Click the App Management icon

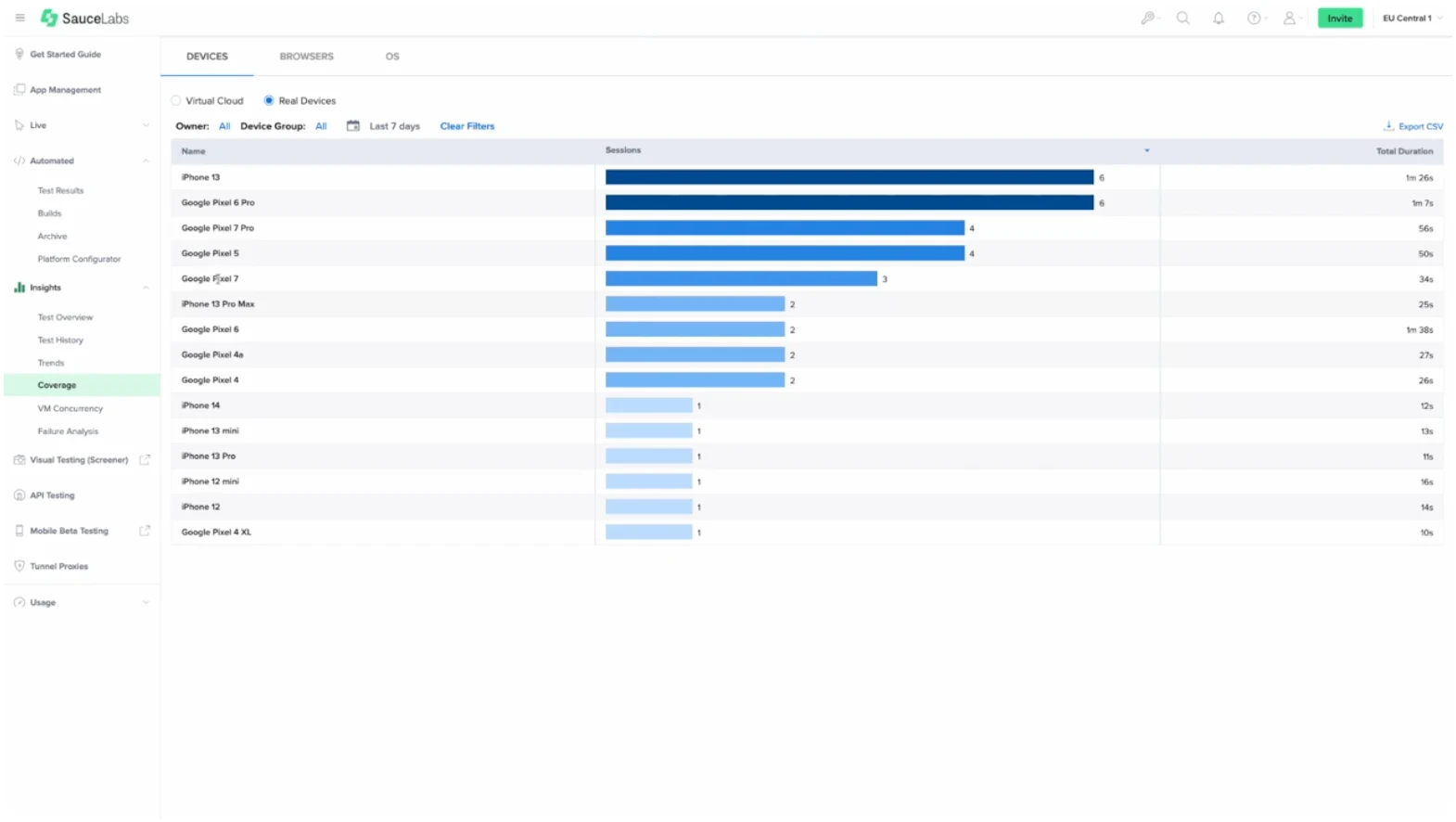point(19,89)
